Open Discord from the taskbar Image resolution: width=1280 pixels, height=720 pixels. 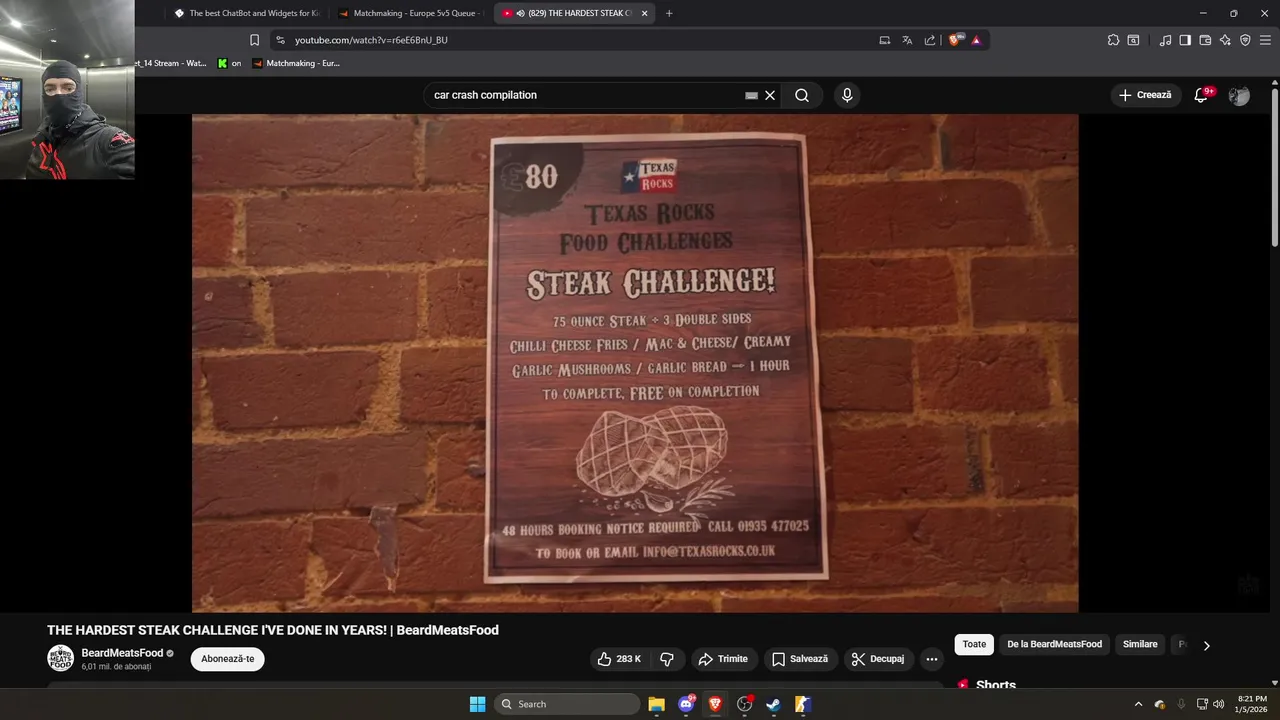686,704
